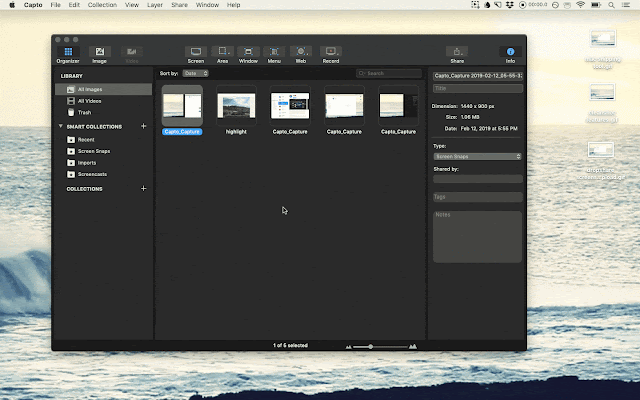Click the recording timer menu bar icon

[533, 5]
